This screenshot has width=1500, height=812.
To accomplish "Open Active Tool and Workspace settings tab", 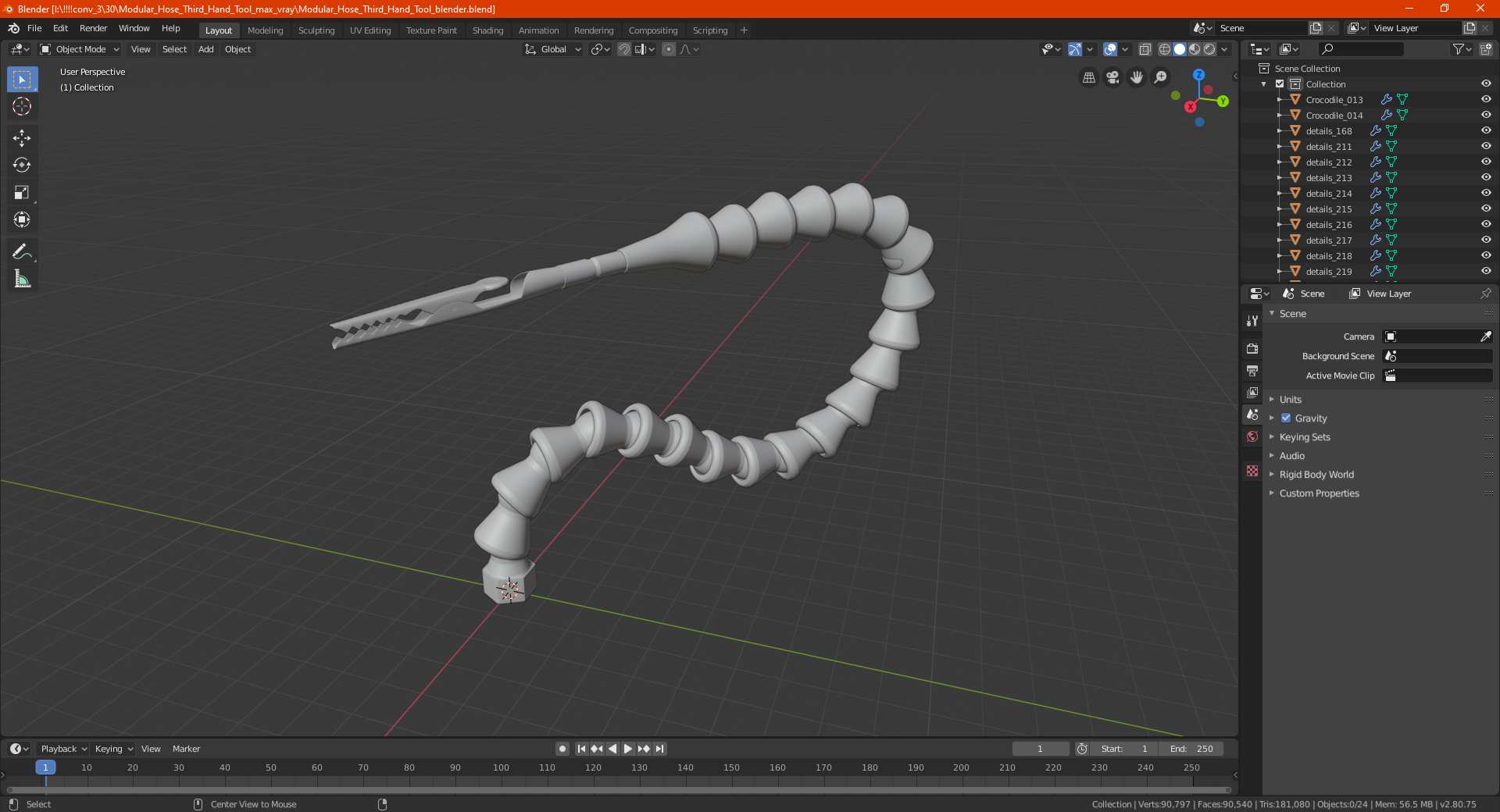I will coord(1252,320).
